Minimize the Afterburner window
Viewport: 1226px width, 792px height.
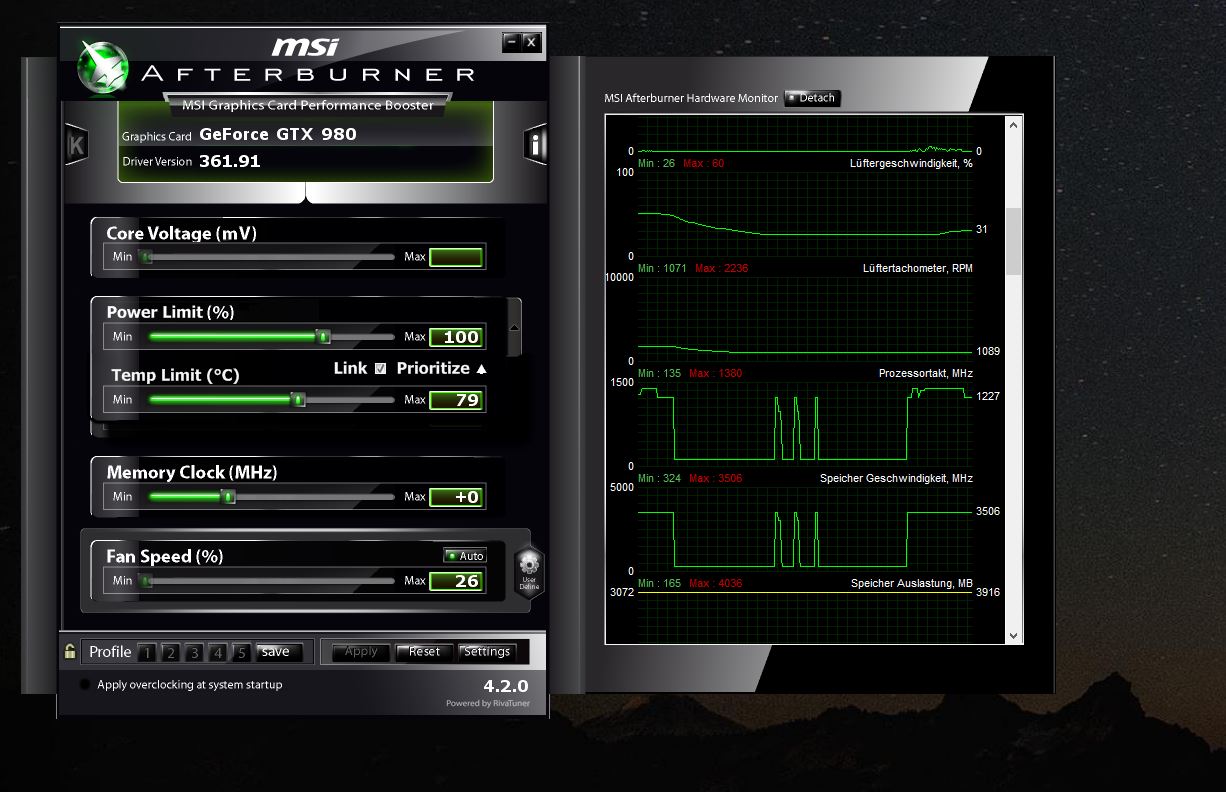511,42
